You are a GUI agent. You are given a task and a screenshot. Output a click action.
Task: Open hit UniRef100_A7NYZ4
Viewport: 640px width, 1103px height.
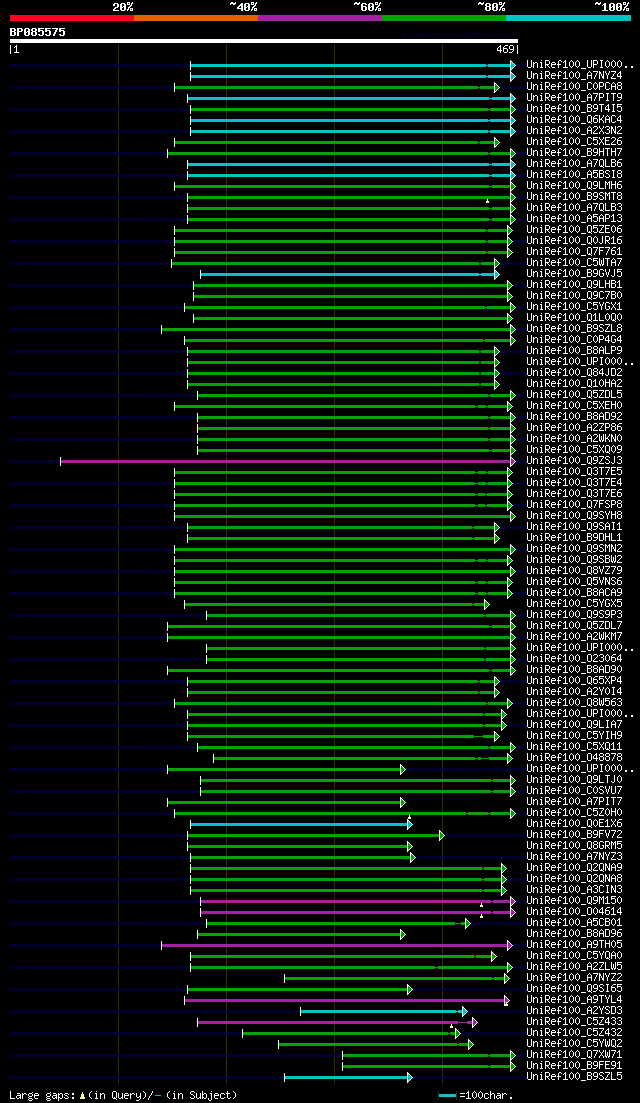(575, 75)
